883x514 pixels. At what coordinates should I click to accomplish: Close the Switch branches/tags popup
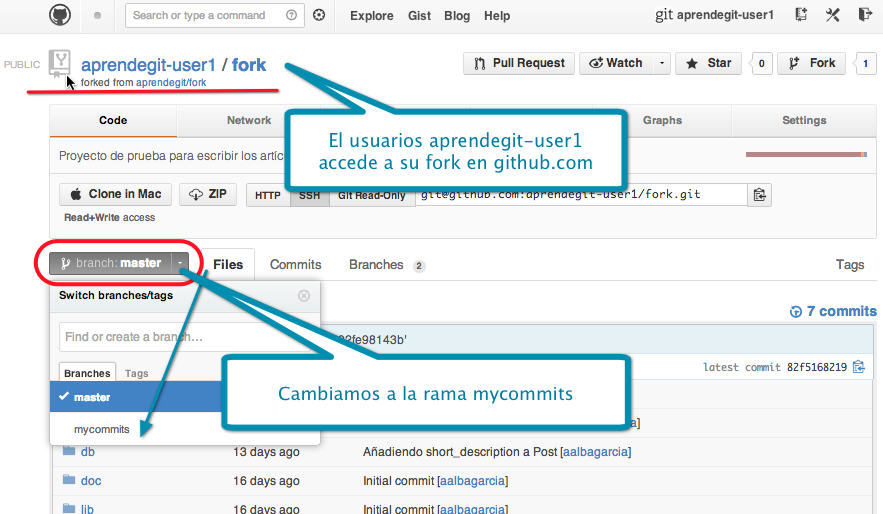pyautogui.click(x=304, y=295)
